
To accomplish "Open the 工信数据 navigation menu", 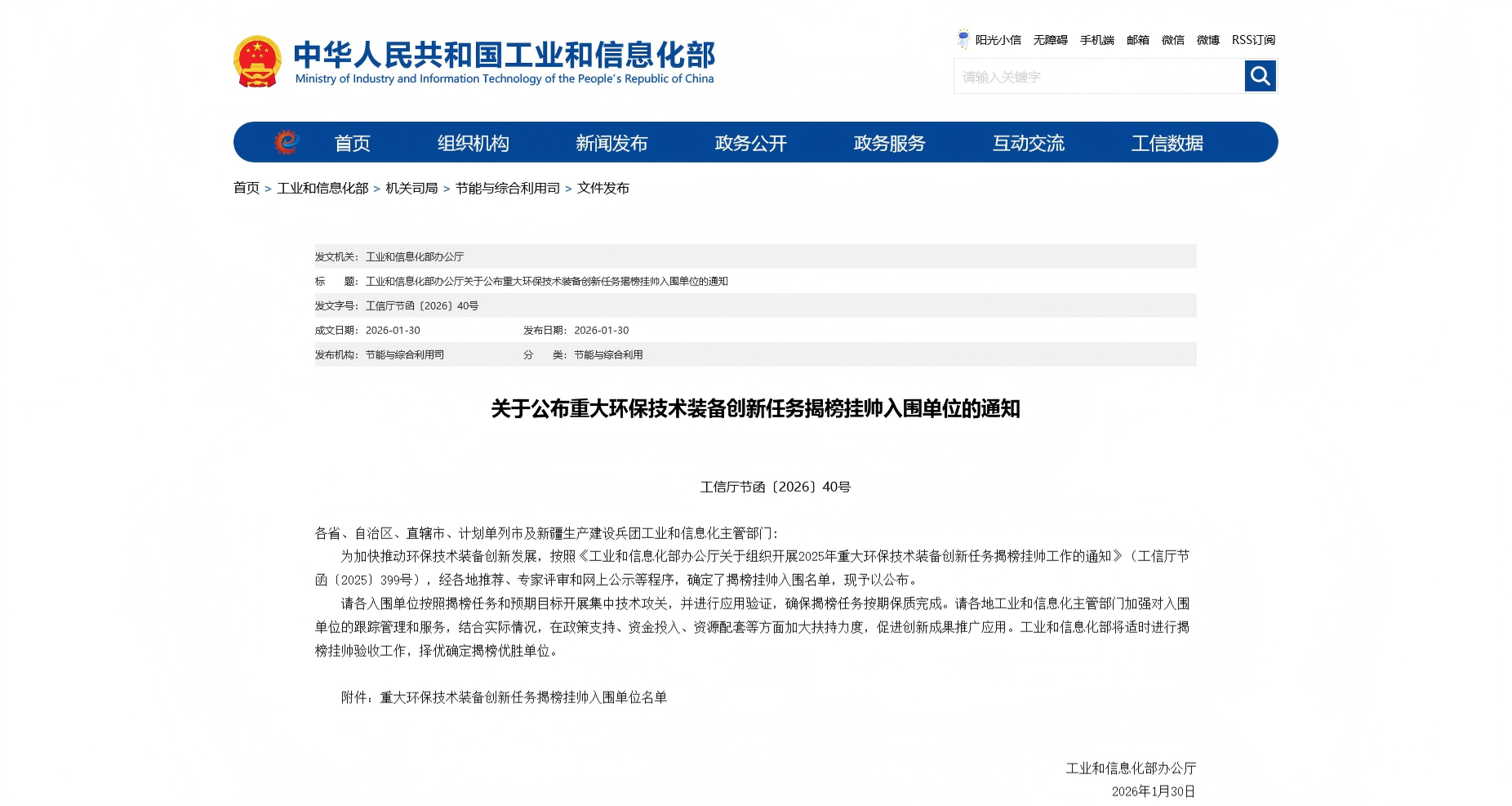I will pyautogui.click(x=1167, y=143).
